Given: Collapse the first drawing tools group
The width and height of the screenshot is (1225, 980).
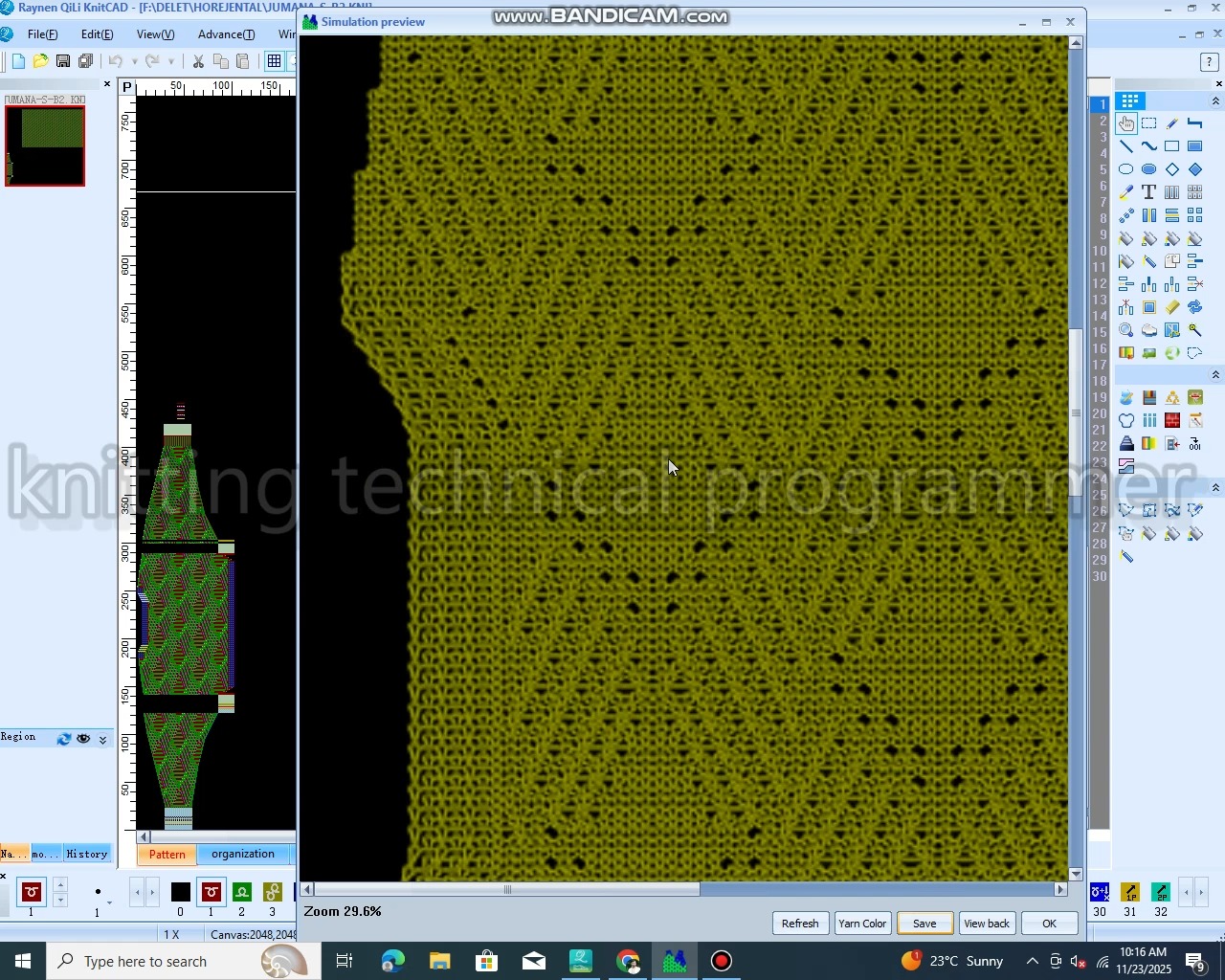Looking at the screenshot, I should pos(1216,101).
